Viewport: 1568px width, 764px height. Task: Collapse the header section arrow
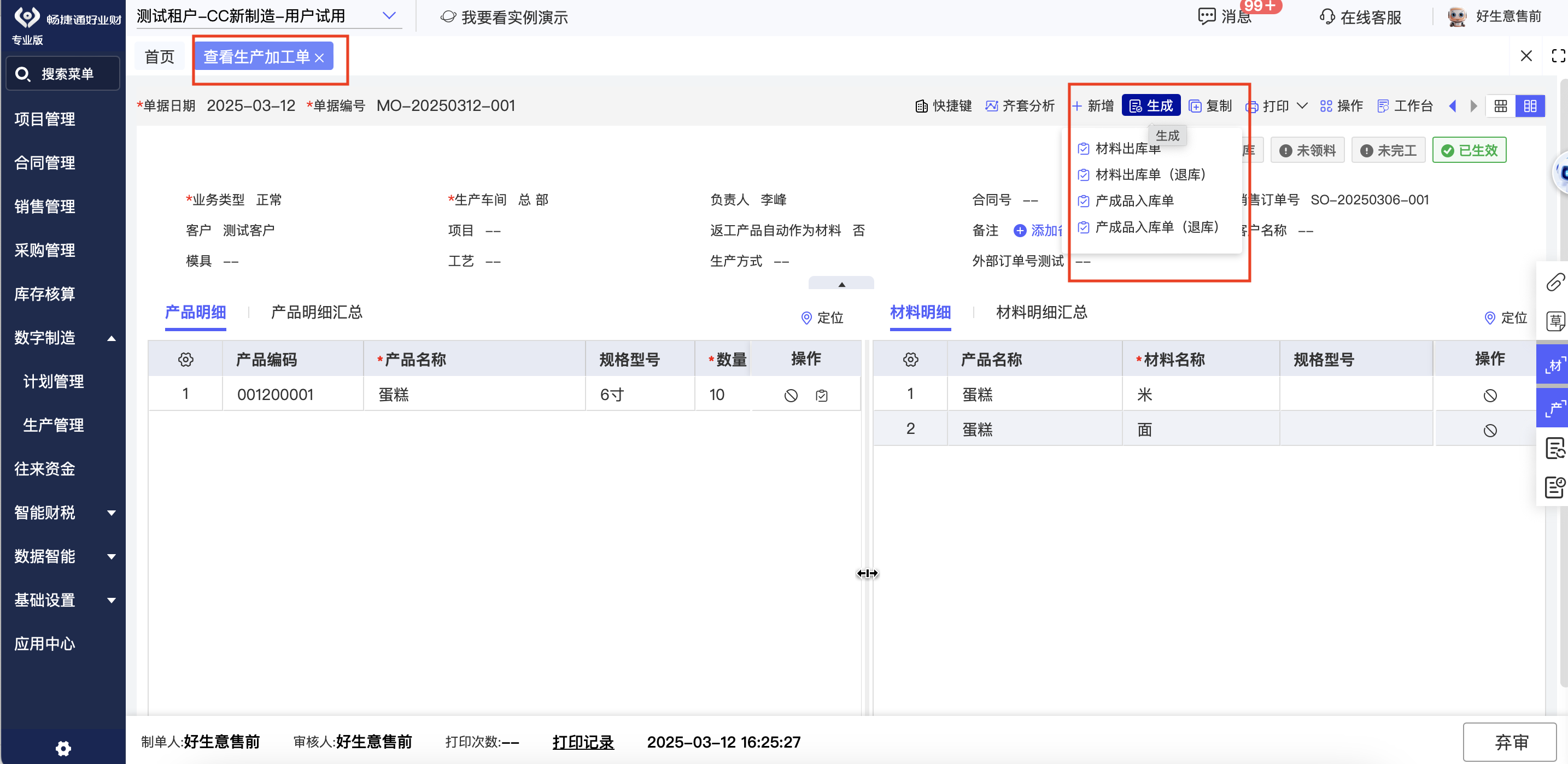pyautogui.click(x=841, y=284)
